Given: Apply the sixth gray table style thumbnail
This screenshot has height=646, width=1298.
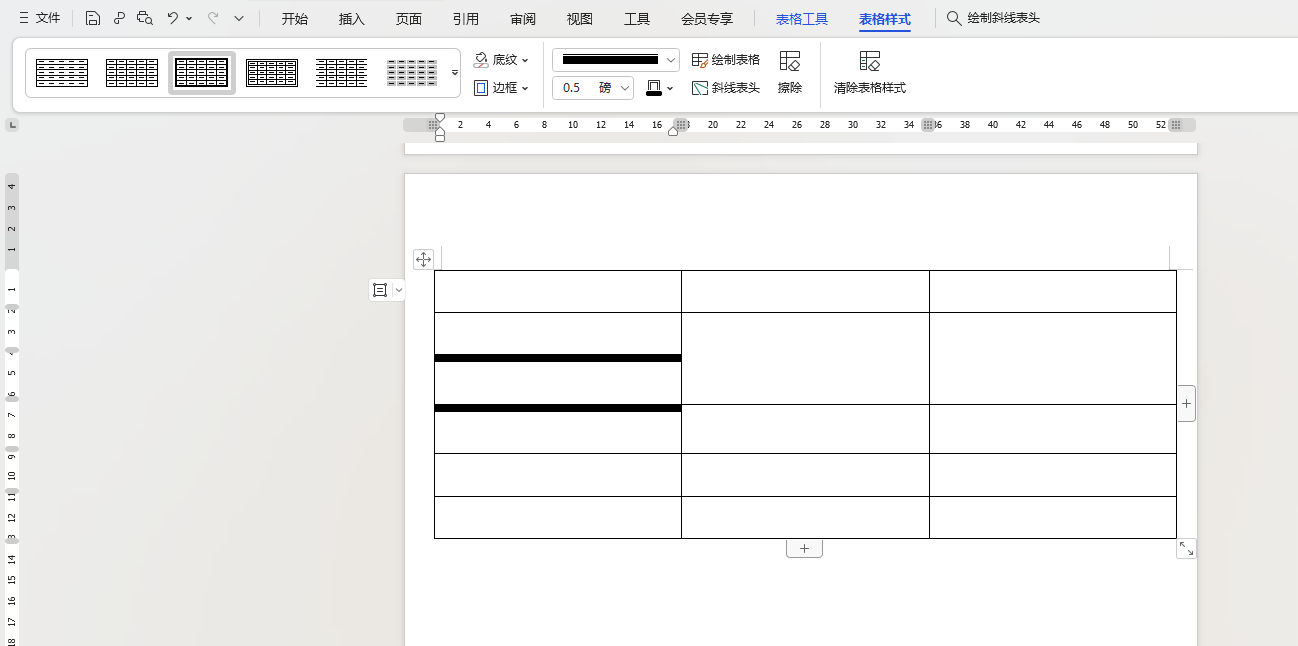Looking at the screenshot, I should point(412,73).
